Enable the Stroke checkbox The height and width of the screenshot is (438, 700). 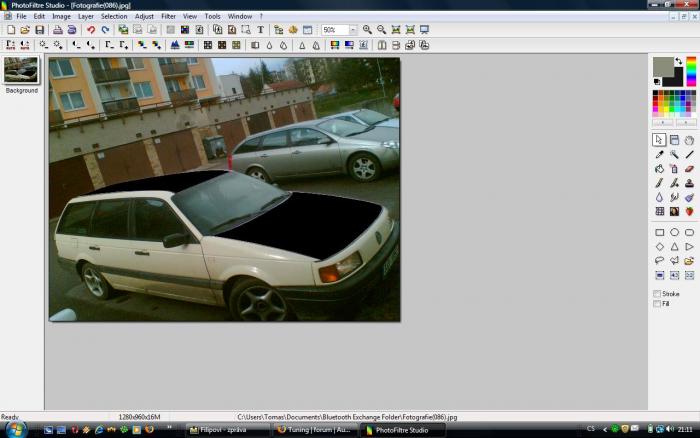[x=657, y=294]
